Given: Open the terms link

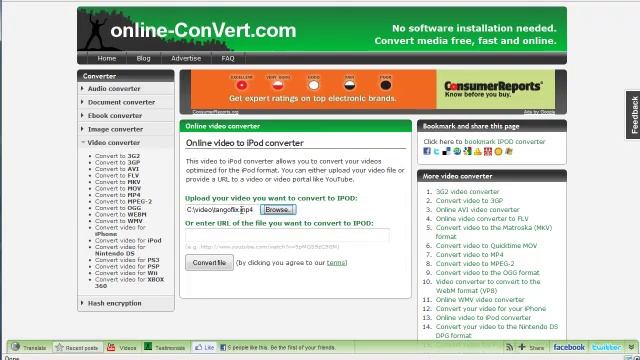Looking at the screenshot, I should point(336,262).
